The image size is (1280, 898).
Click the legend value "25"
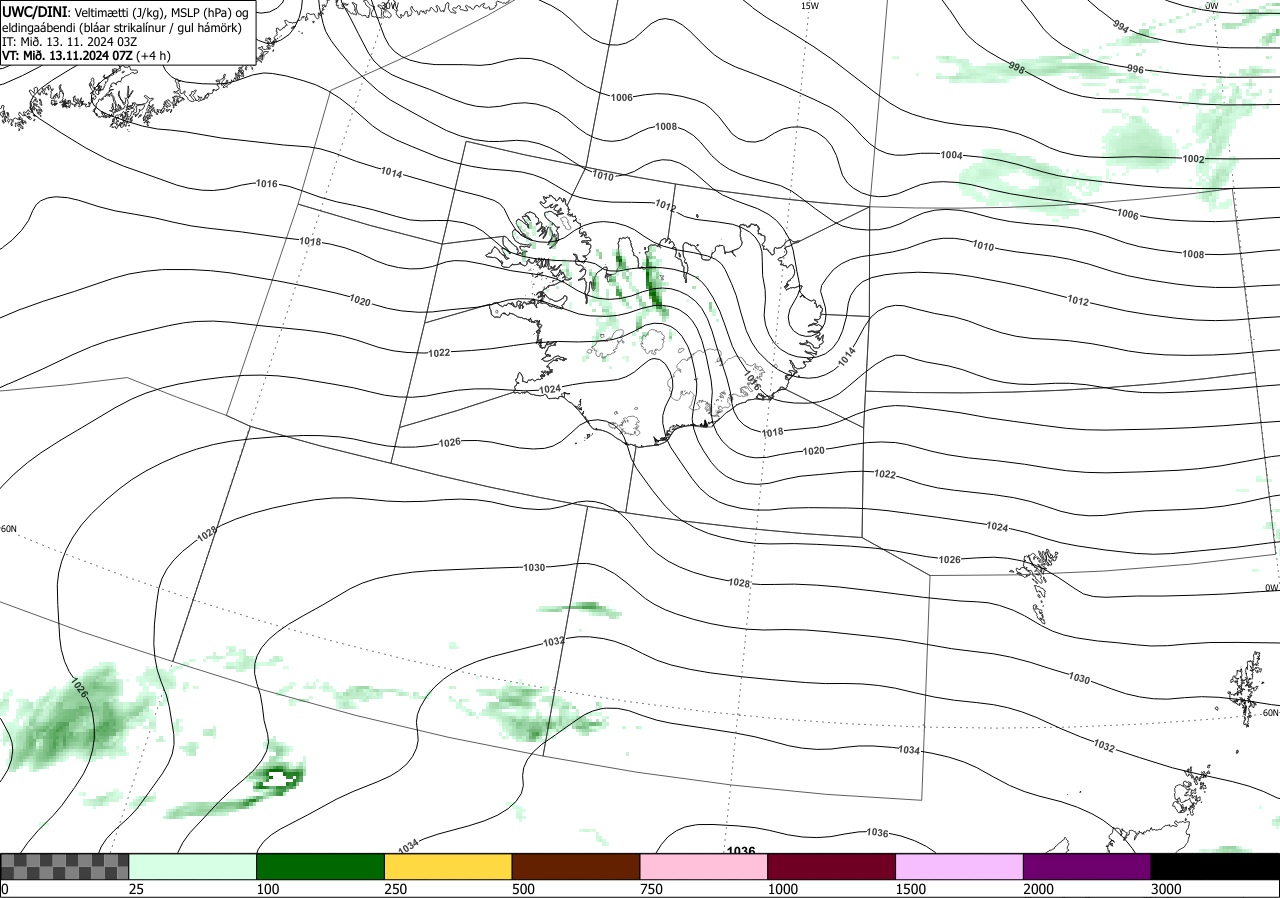[137, 889]
